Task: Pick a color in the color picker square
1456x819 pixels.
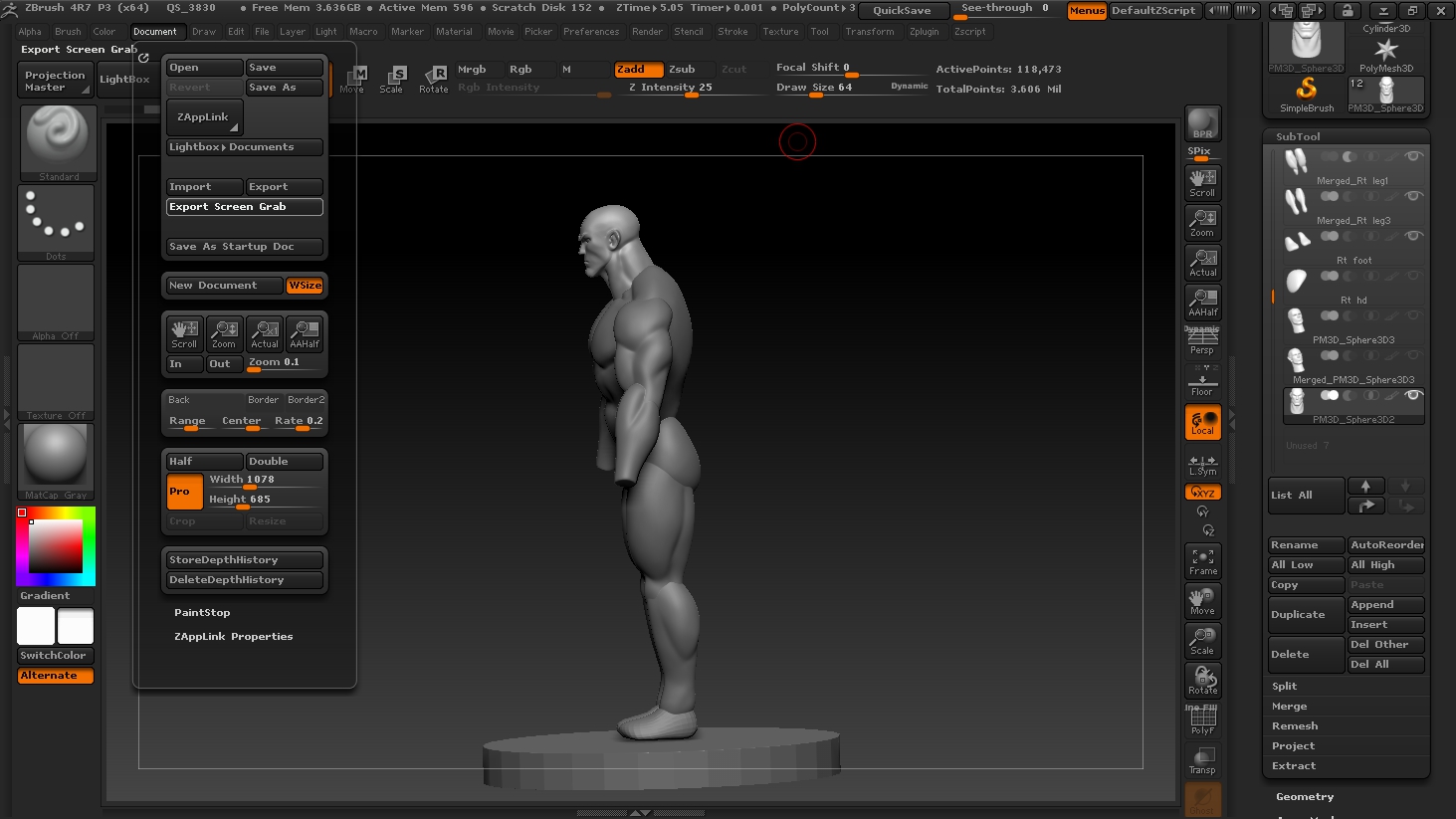Action: coord(55,546)
